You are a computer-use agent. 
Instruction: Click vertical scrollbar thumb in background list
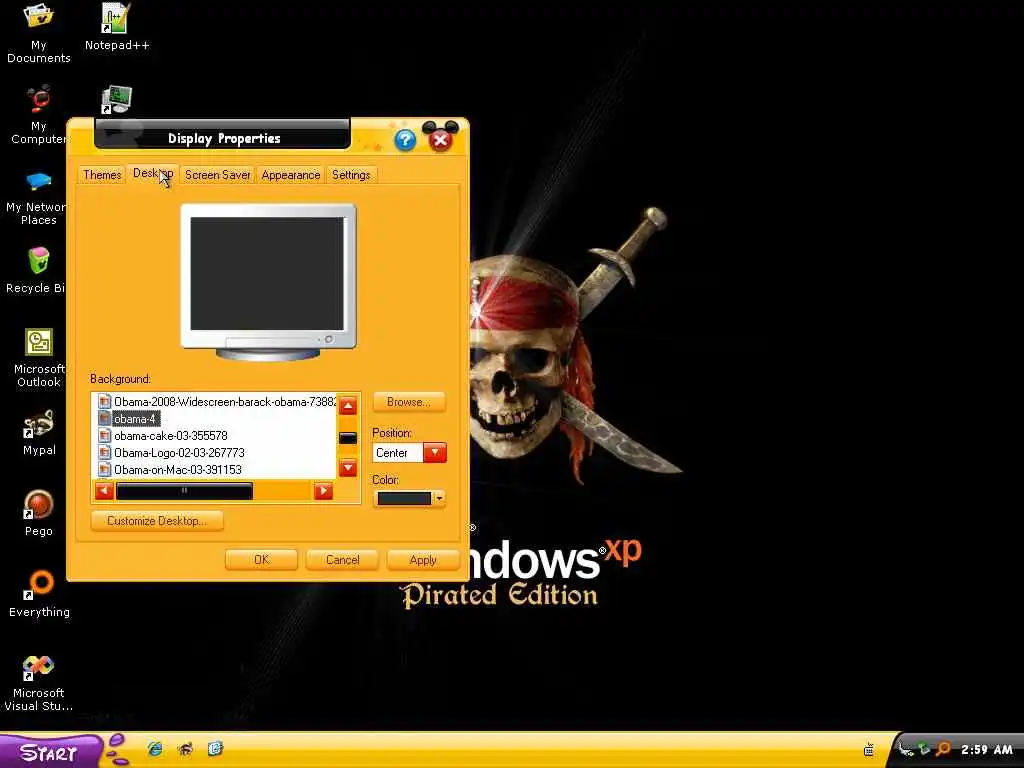pos(348,438)
